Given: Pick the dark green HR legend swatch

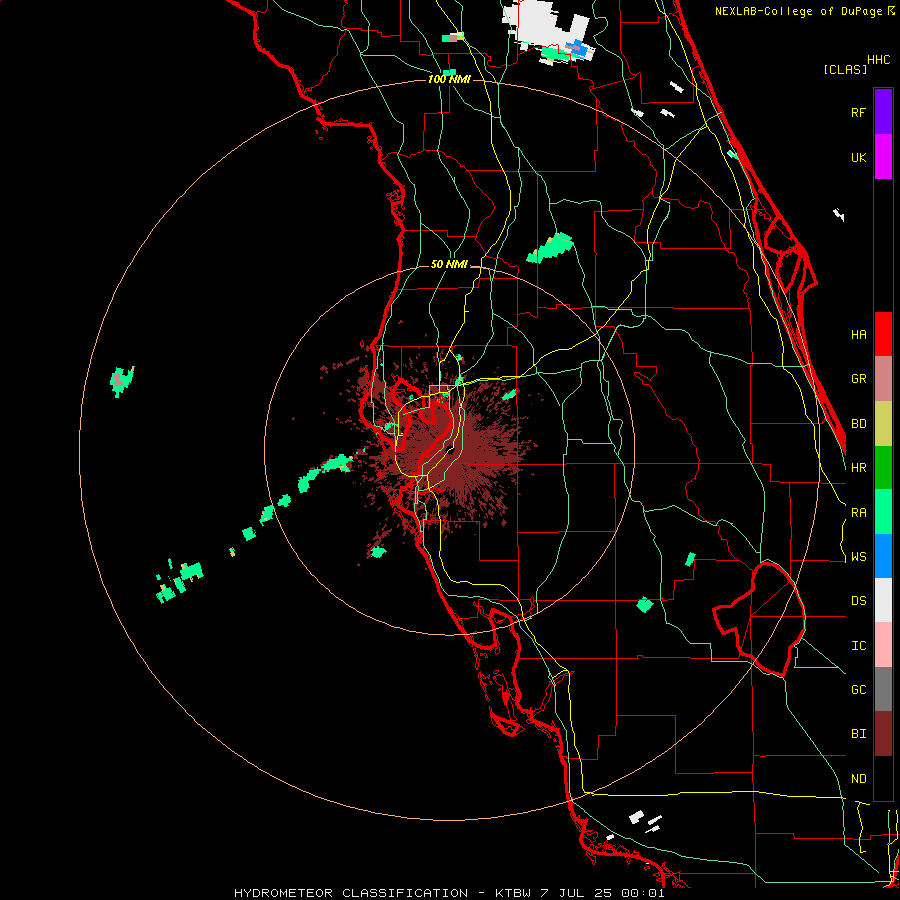Looking at the screenshot, I should pos(883,468).
